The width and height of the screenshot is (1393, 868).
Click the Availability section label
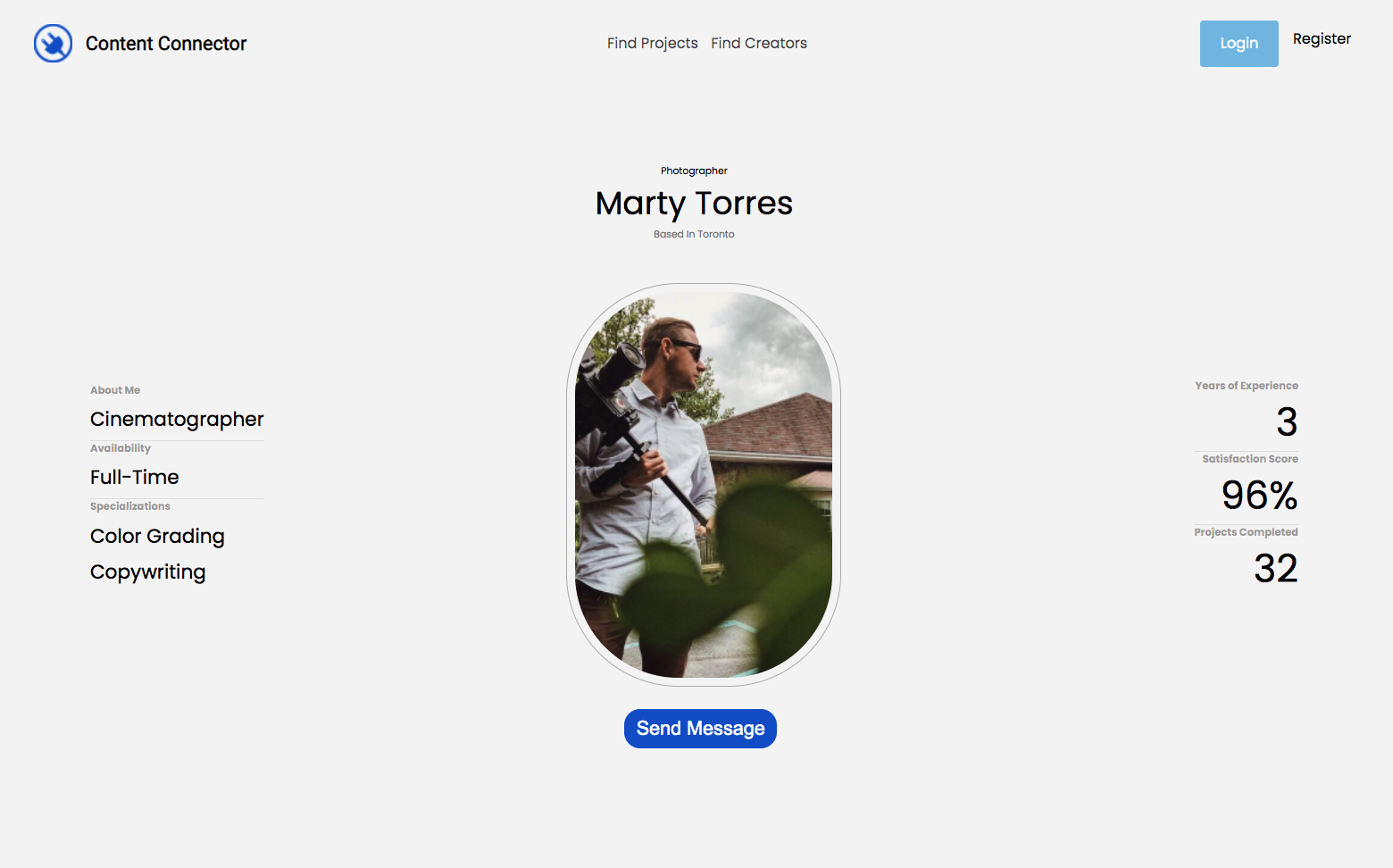pos(121,448)
